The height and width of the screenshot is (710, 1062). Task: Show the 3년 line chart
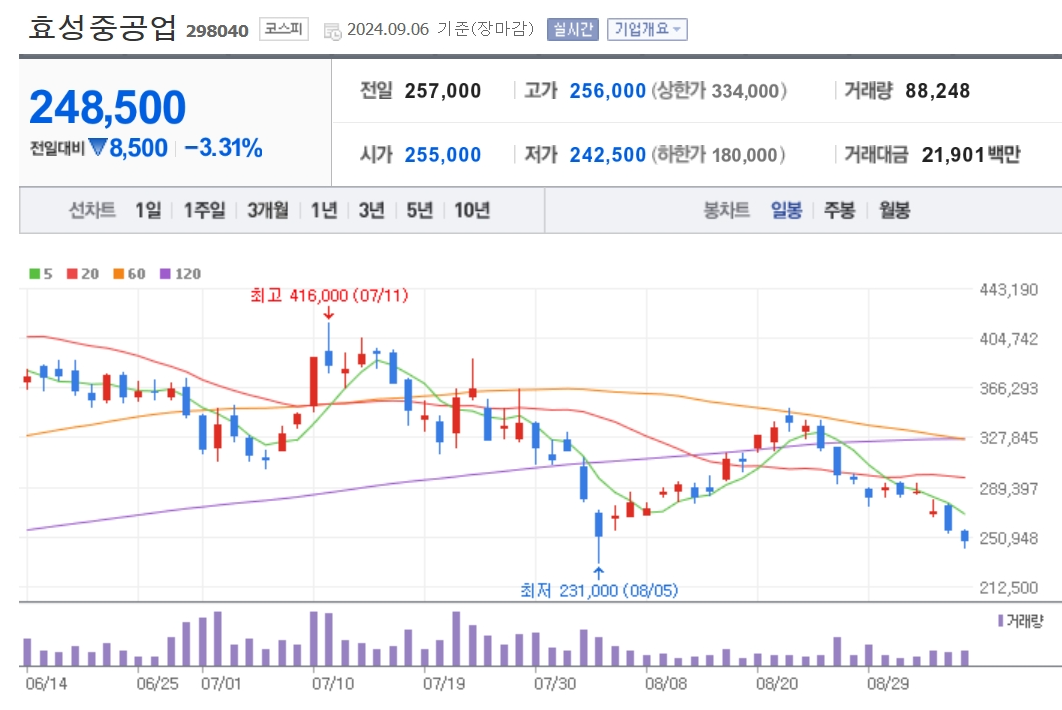point(371,210)
